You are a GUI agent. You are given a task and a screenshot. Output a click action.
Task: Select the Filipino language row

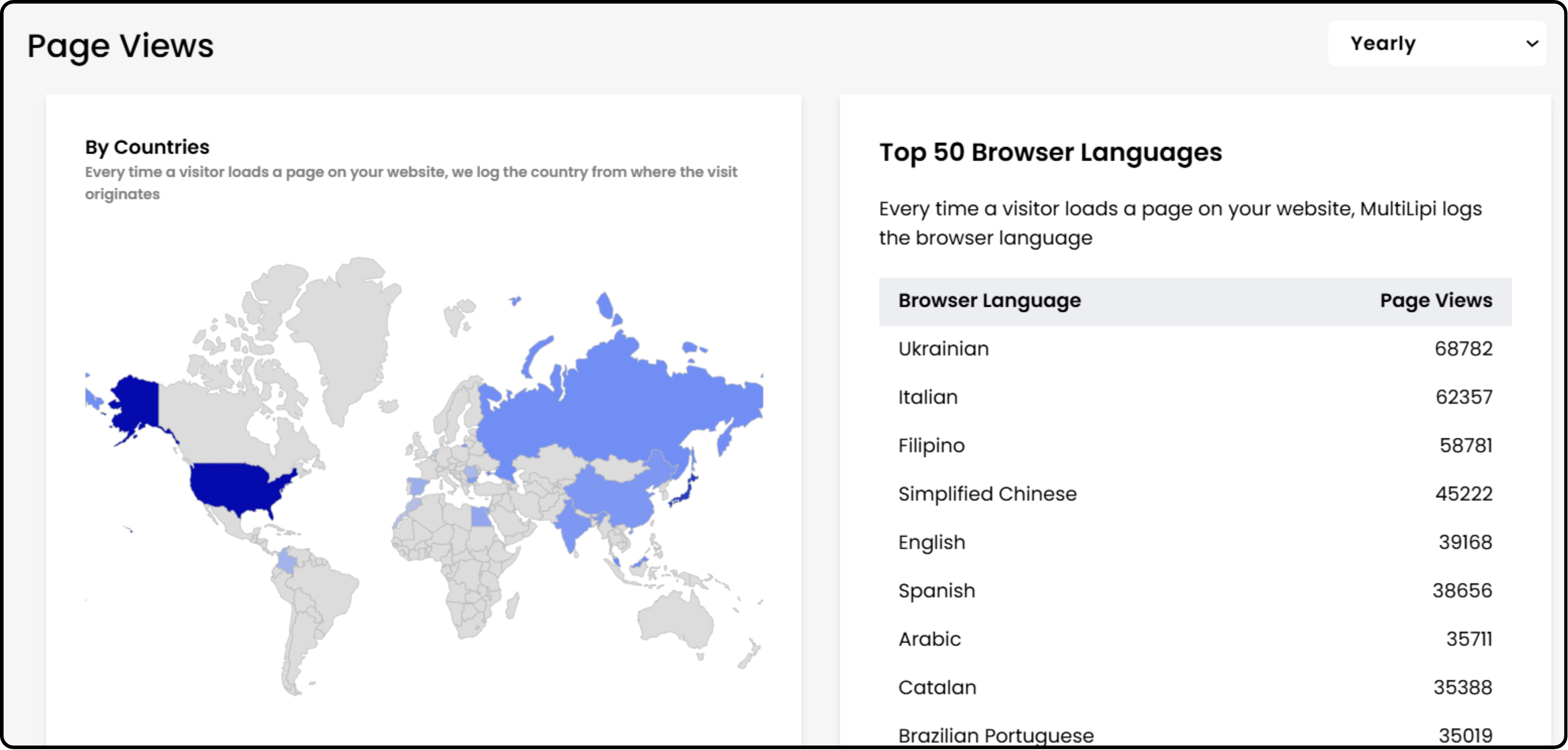(x=1195, y=446)
